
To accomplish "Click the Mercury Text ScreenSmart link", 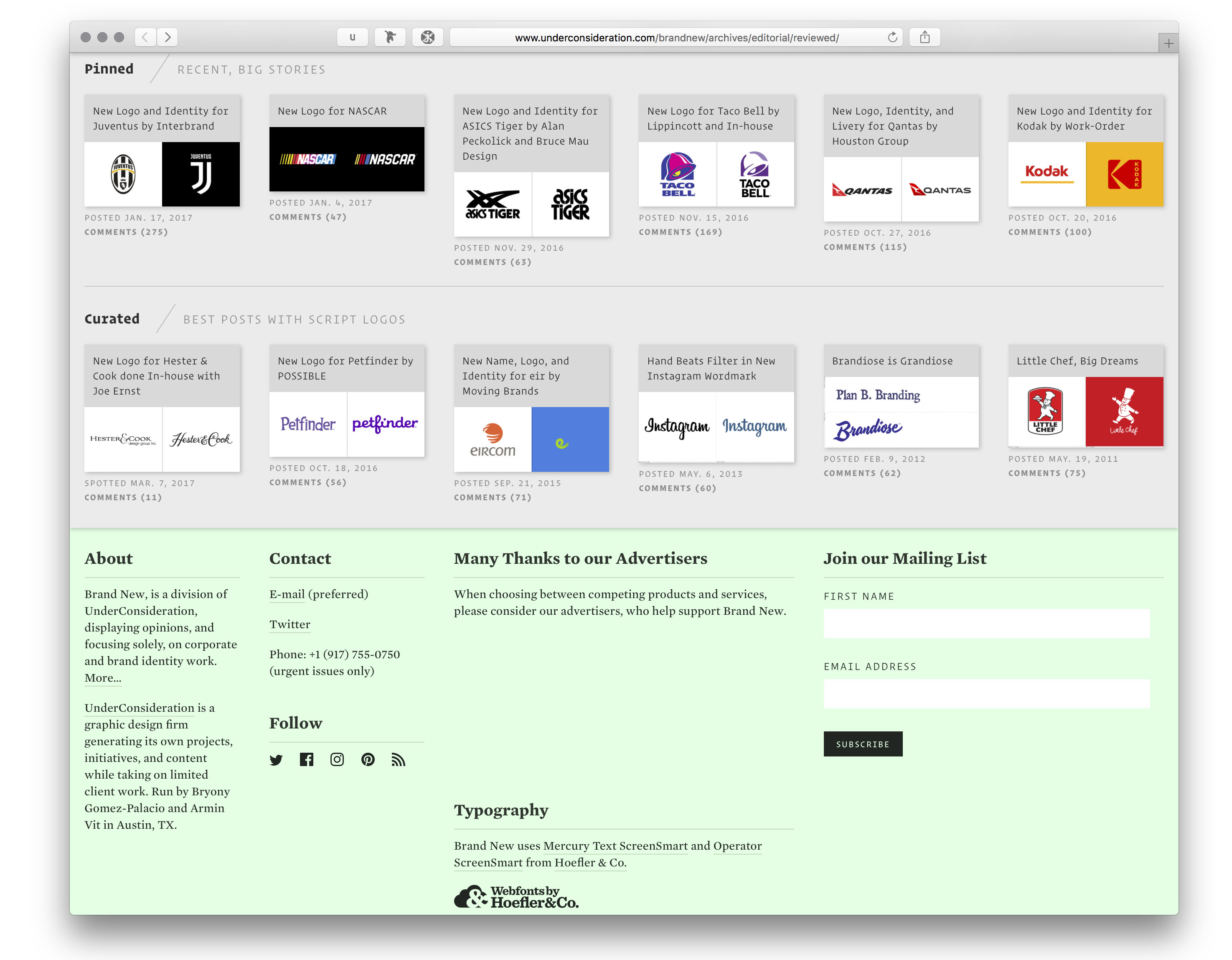I will [615, 846].
